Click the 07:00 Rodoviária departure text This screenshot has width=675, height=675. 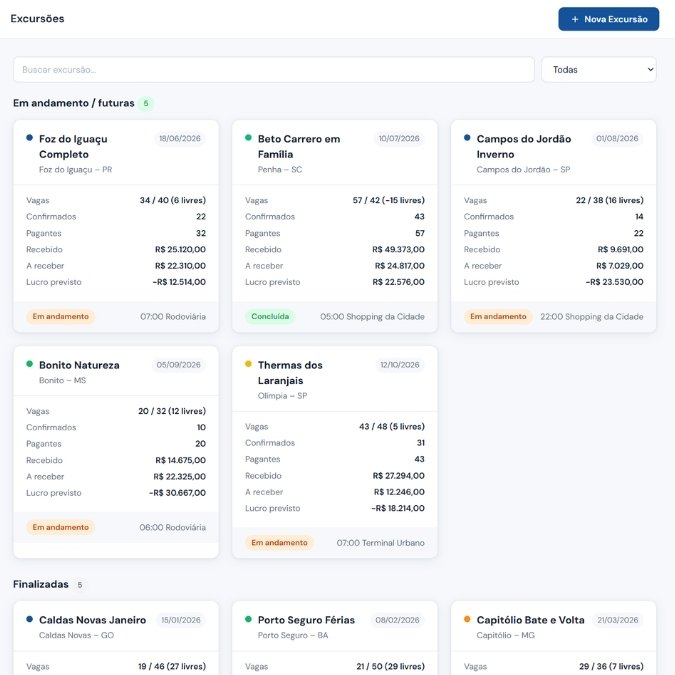pyautogui.click(x=173, y=317)
